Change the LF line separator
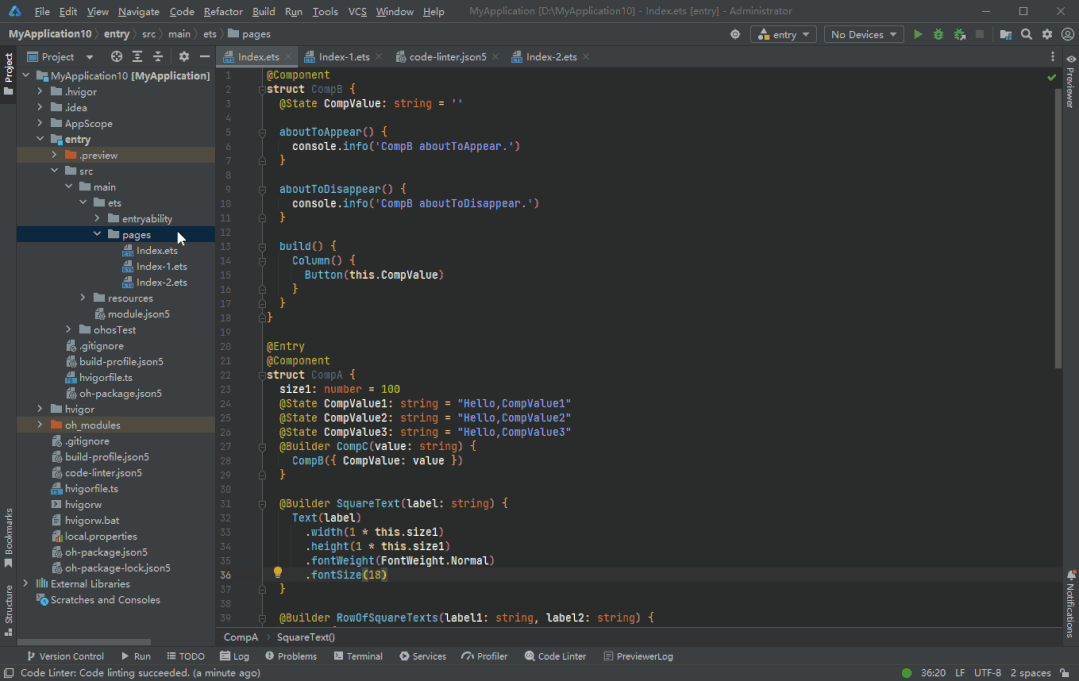This screenshot has height=681, width=1079. point(960,673)
